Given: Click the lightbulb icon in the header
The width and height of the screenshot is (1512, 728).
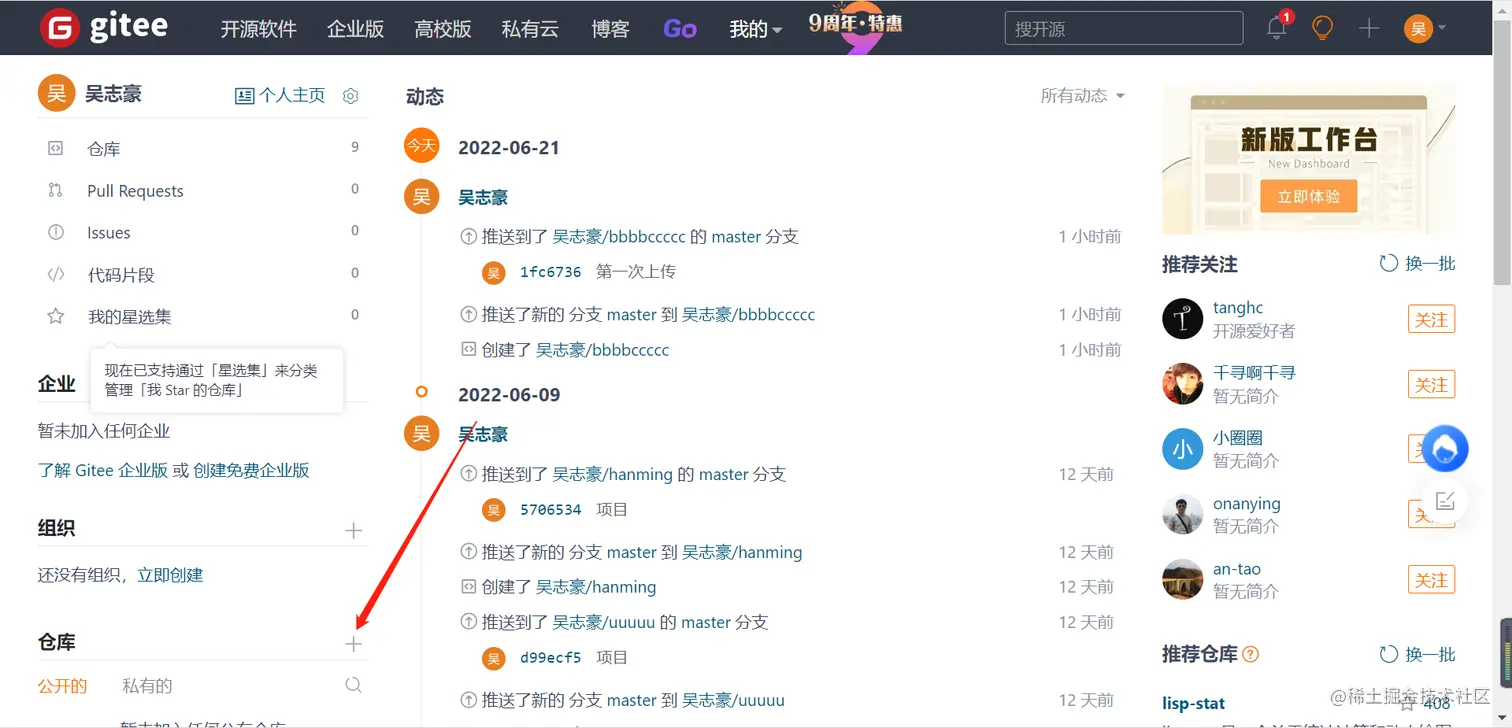Looking at the screenshot, I should (x=1322, y=28).
